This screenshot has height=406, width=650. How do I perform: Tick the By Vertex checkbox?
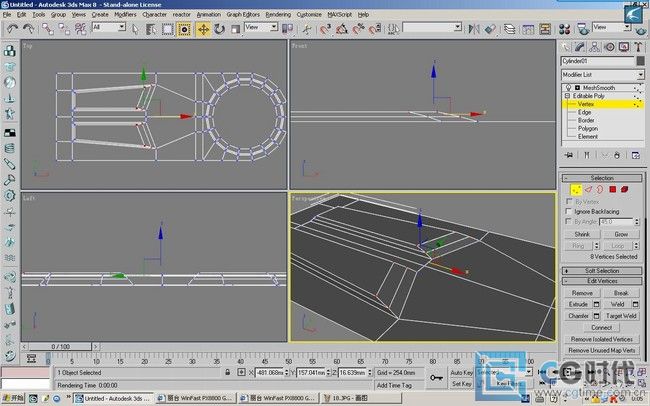(x=569, y=201)
